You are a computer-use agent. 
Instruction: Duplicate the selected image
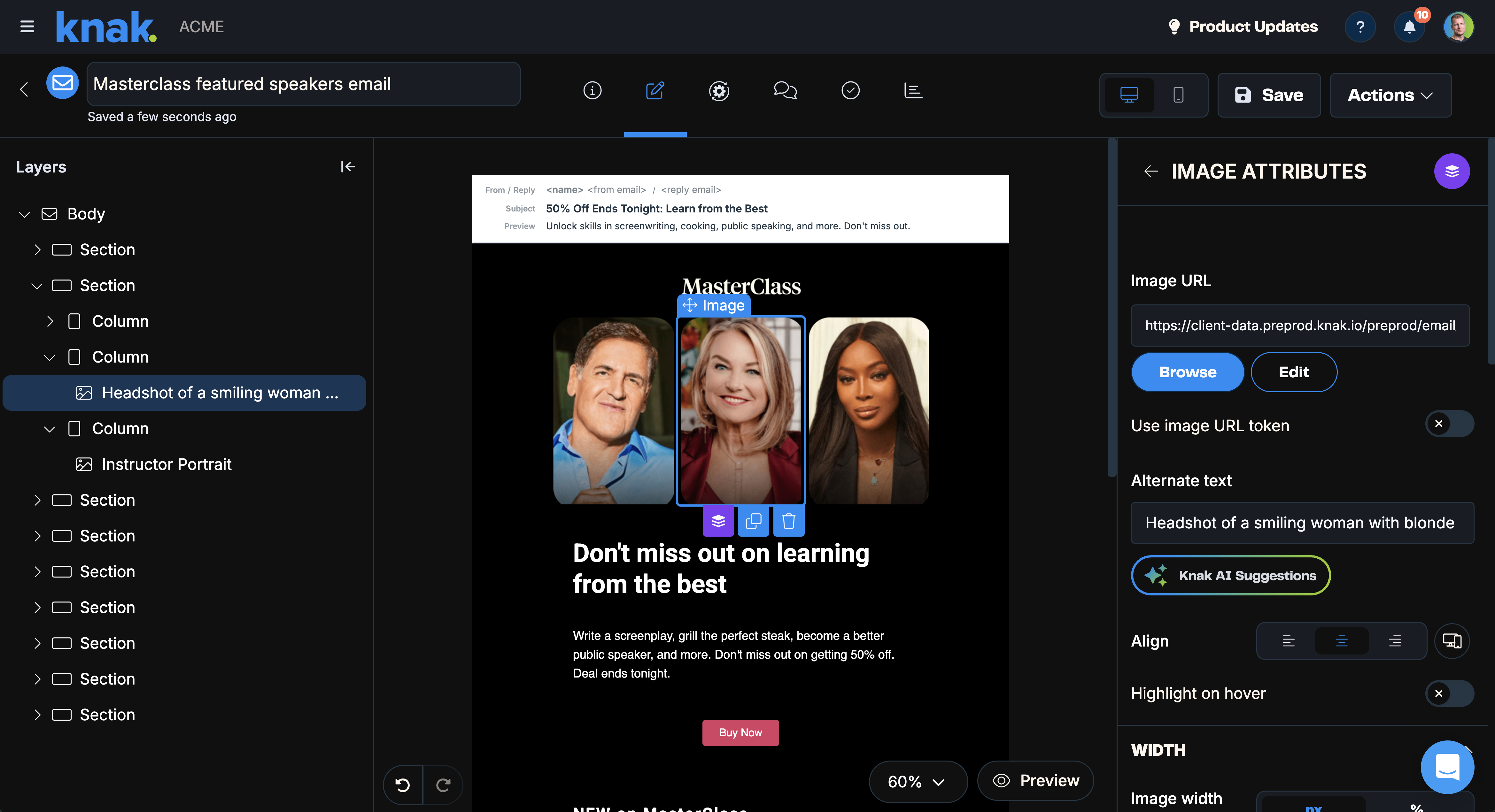tap(753, 521)
